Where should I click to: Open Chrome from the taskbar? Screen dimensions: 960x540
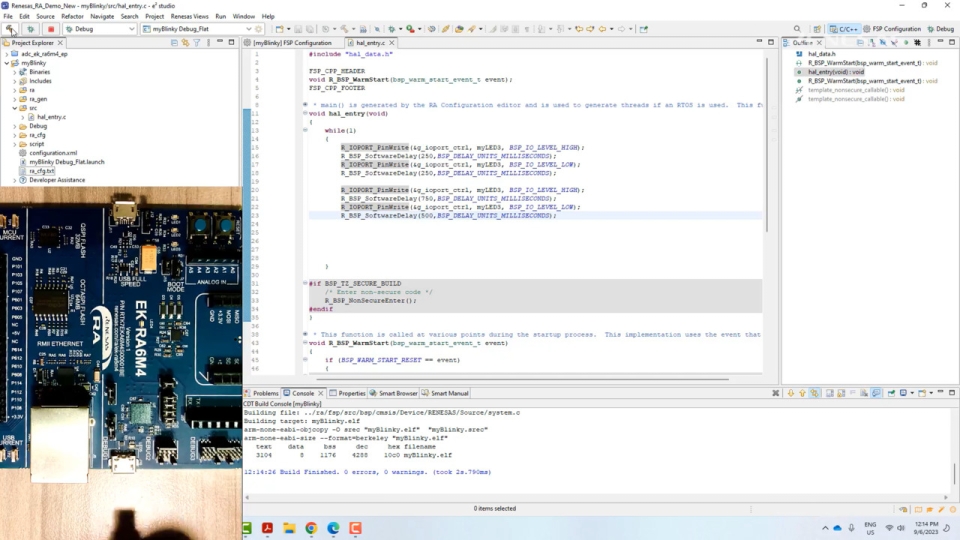pyautogui.click(x=311, y=528)
